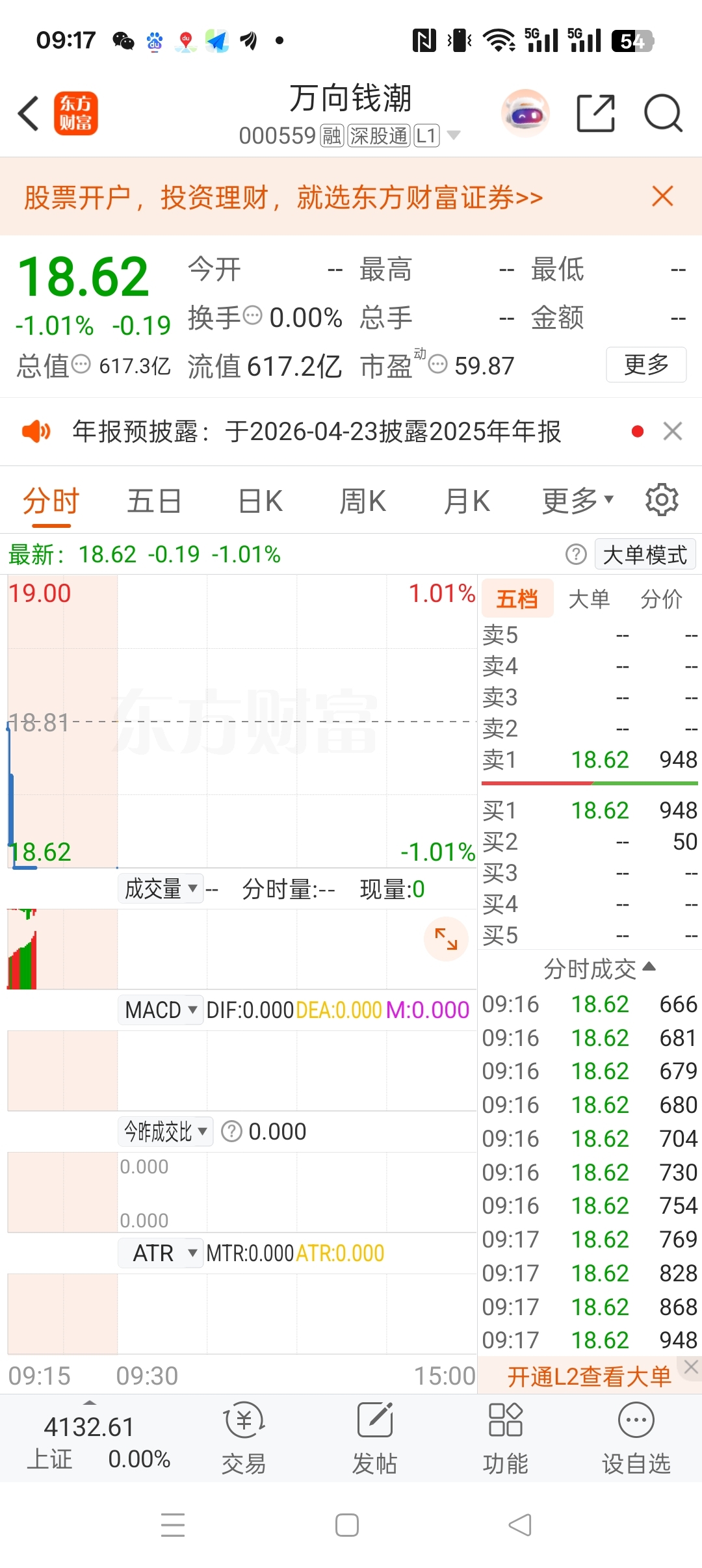Image resolution: width=702 pixels, height=1568 pixels.
Task: Toggle 大单模式 button
Action: click(x=645, y=555)
